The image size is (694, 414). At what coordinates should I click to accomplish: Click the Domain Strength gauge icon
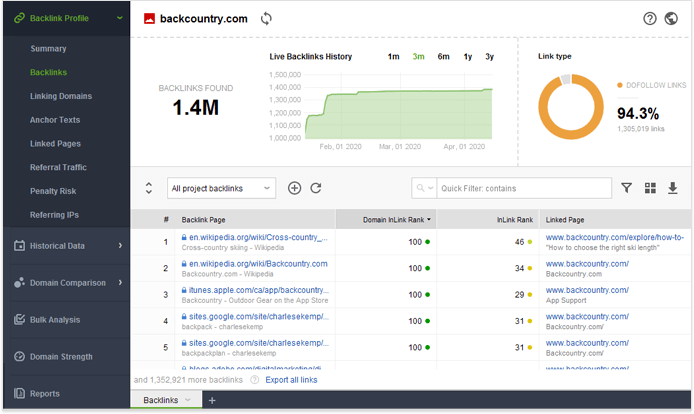click(x=19, y=356)
